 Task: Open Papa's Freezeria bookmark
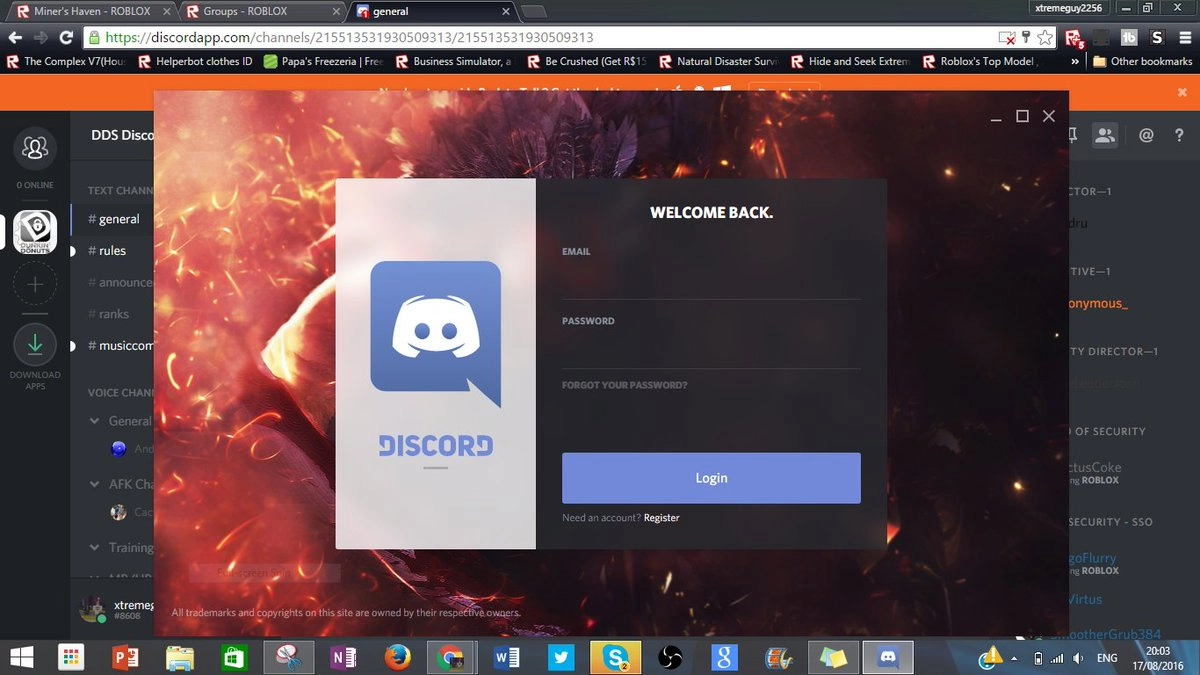click(x=323, y=61)
